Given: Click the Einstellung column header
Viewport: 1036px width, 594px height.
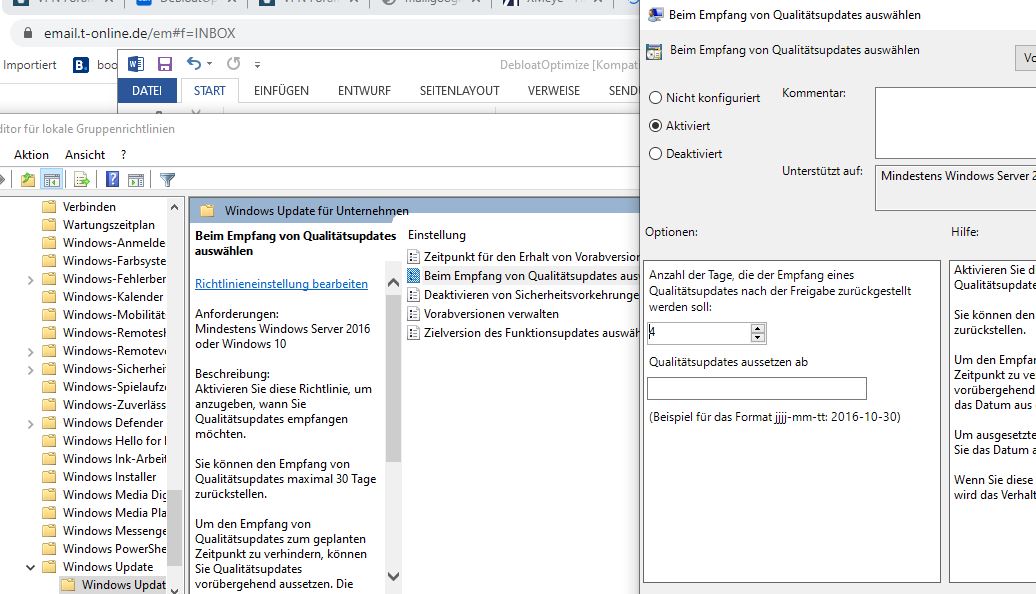Looking at the screenshot, I should tap(437, 235).
